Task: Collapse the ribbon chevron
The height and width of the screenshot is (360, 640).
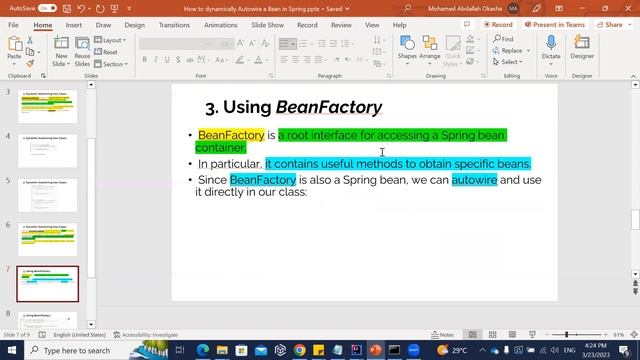Action: (633, 76)
